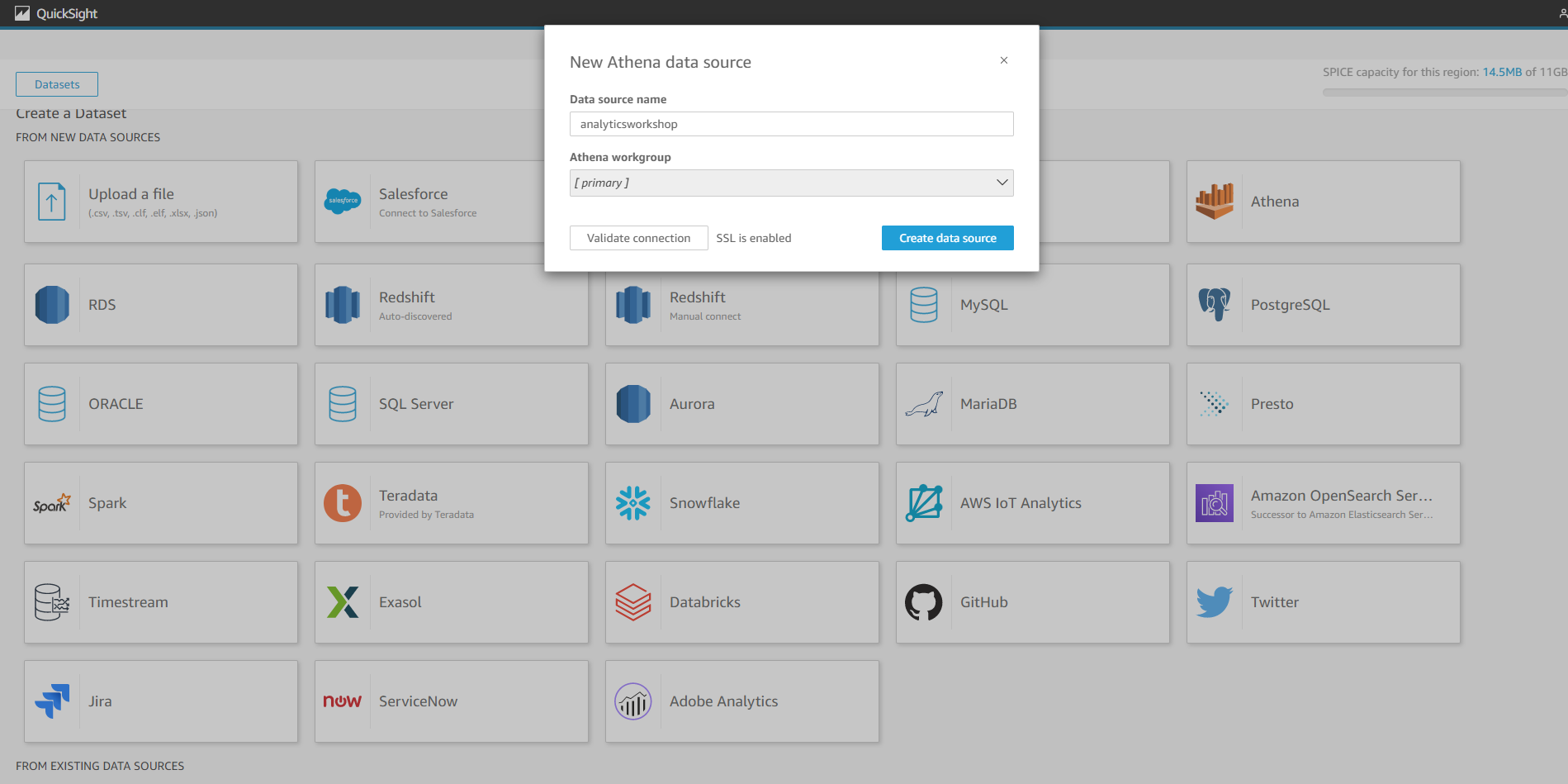Image resolution: width=1568 pixels, height=784 pixels.
Task: Click the SSL is enabled text
Action: click(x=754, y=238)
